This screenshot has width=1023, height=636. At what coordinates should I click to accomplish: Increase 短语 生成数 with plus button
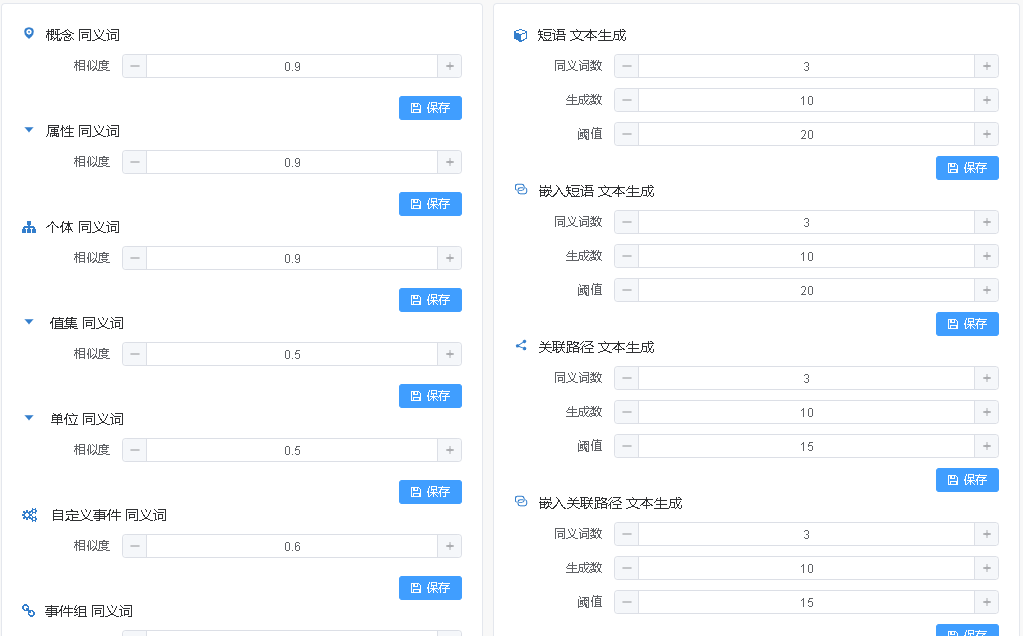(x=986, y=99)
